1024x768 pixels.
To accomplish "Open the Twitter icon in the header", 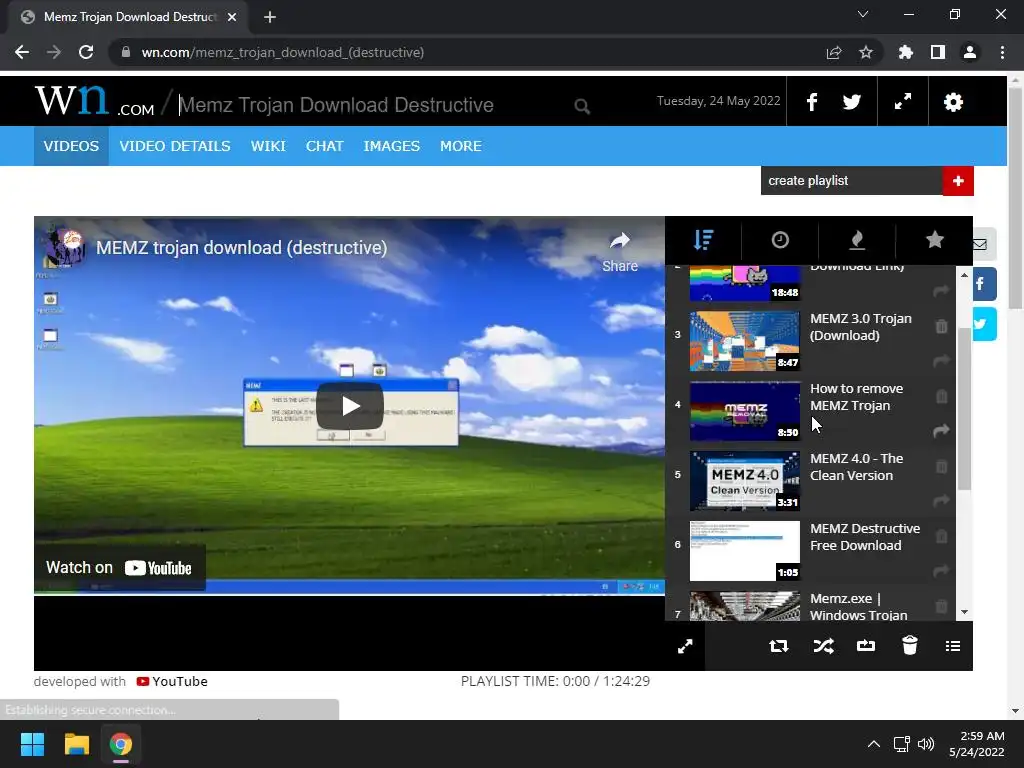I will coord(852,102).
